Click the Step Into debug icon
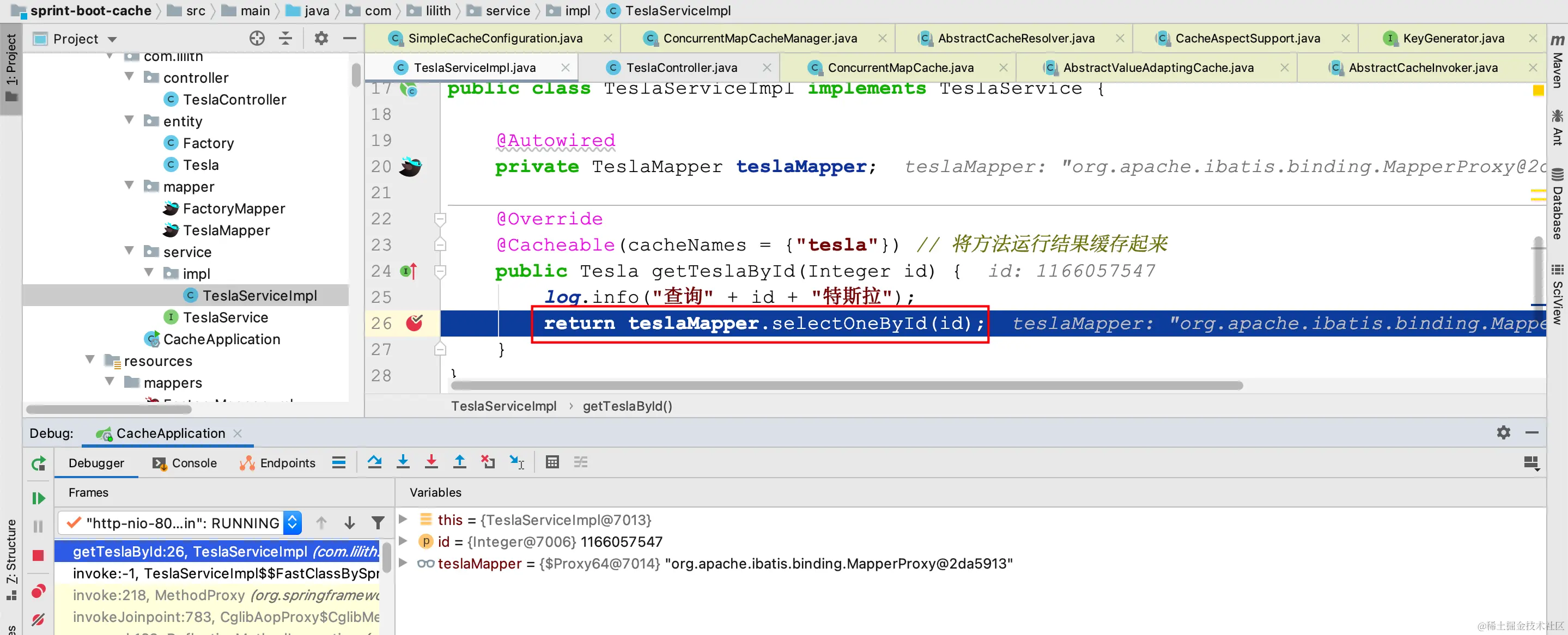The image size is (1568, 635). [403, 462]
